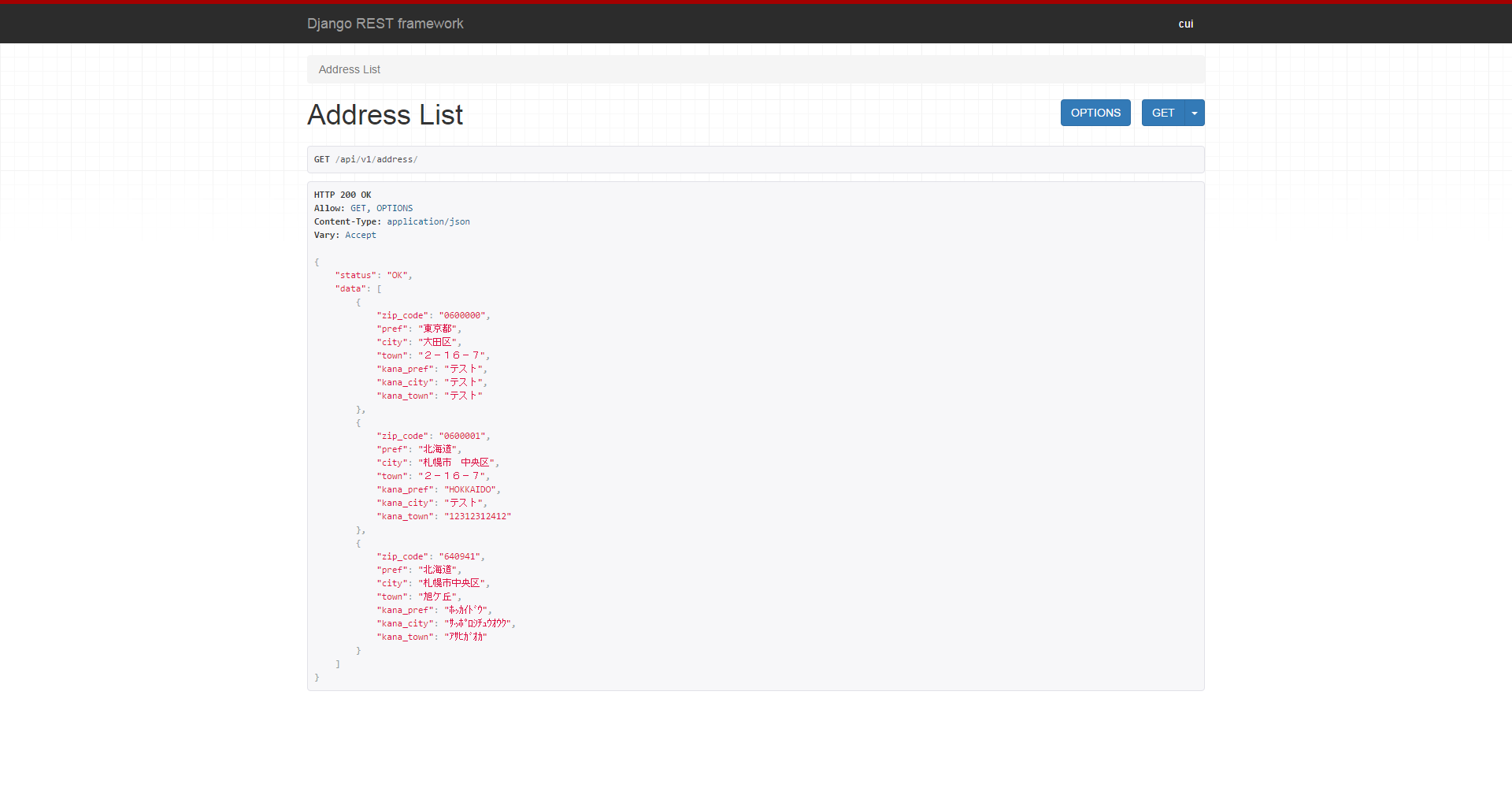Viewport: 1512px width, 799px height.
Task: Select the HTTP 200 OK status line
Action: tap(343, 195)
